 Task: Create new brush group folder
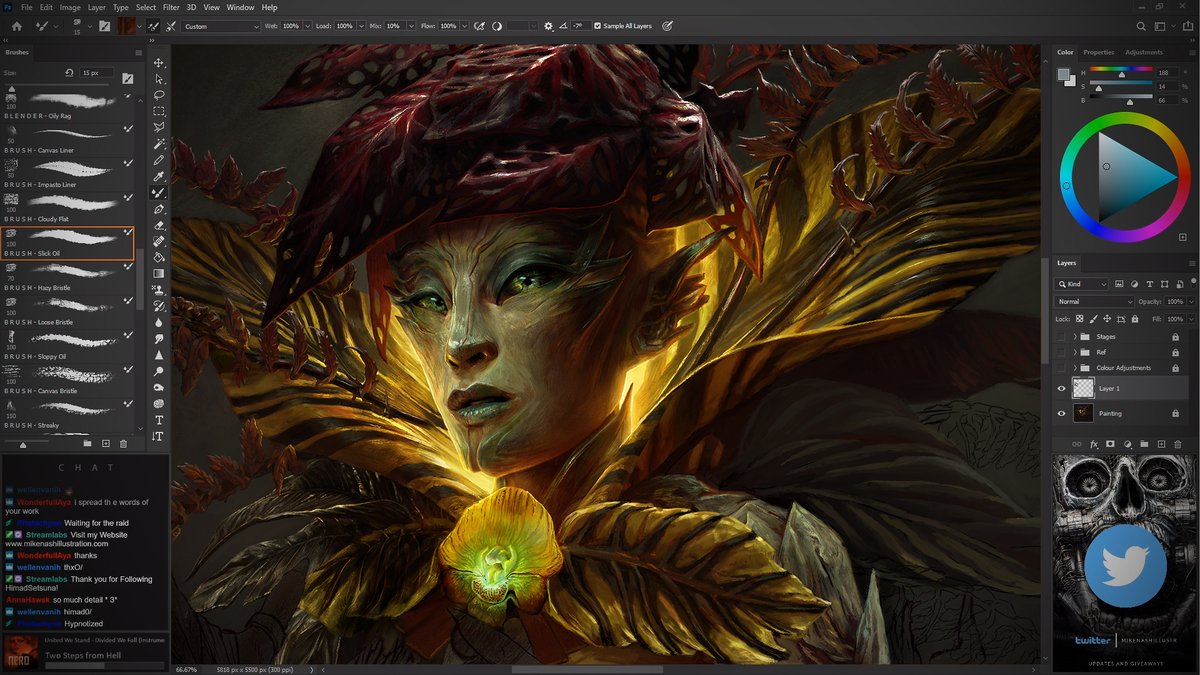tap(87, 443)
